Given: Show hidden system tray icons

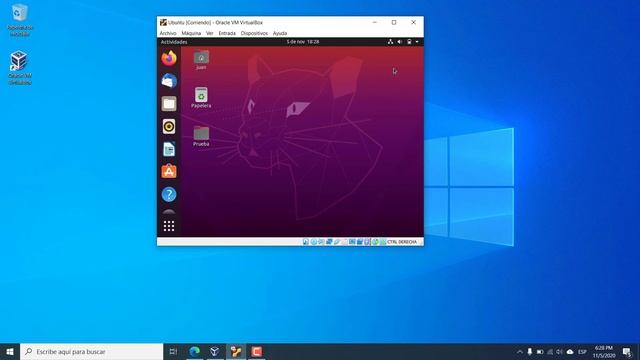Looking at the screenshot, I should 520,352.
